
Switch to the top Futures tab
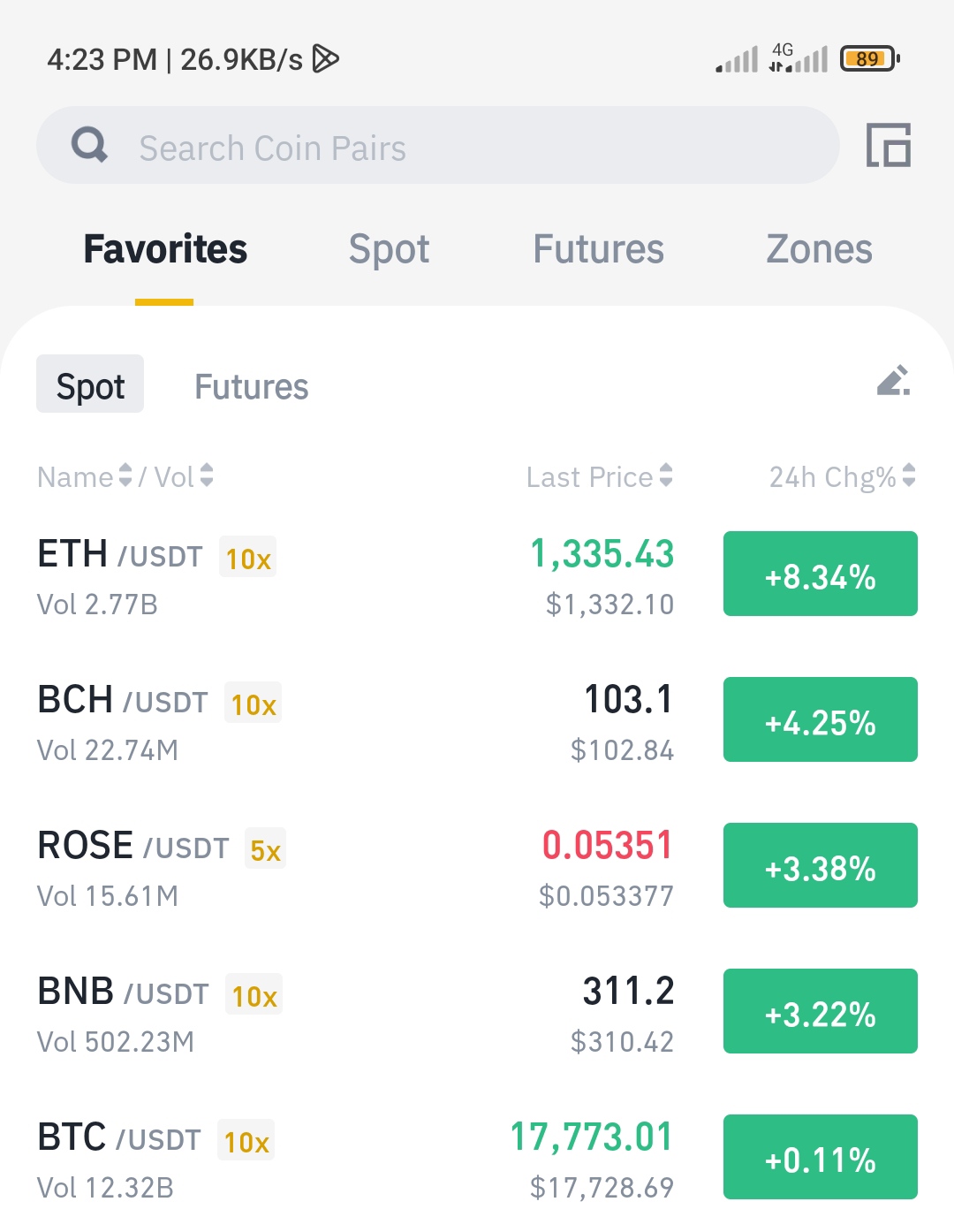point(598,249)
